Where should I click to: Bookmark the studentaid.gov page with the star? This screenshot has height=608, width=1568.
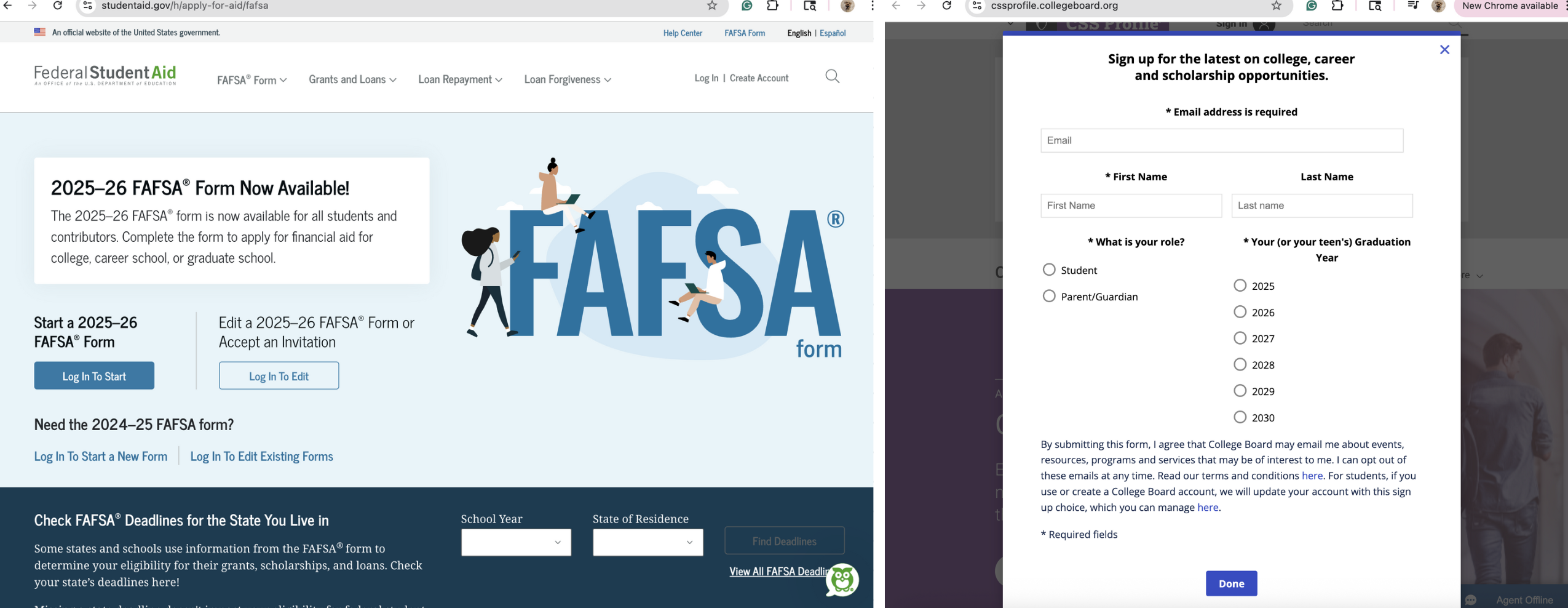click(711, 6)
